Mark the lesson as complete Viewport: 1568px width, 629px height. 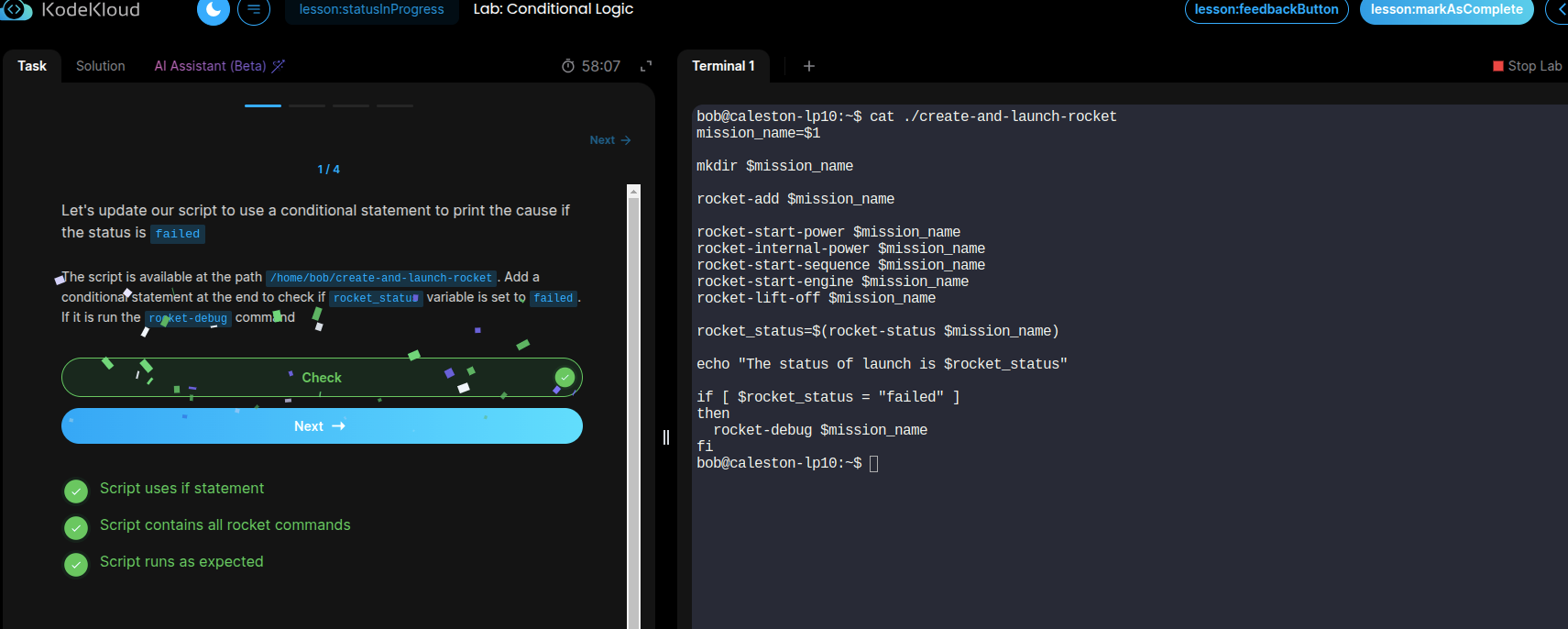point(1446,10)
